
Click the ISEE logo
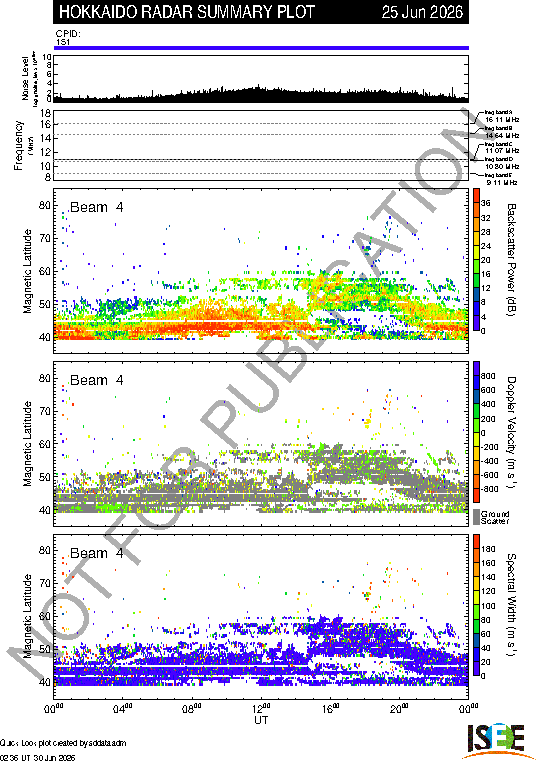point(496,740)
